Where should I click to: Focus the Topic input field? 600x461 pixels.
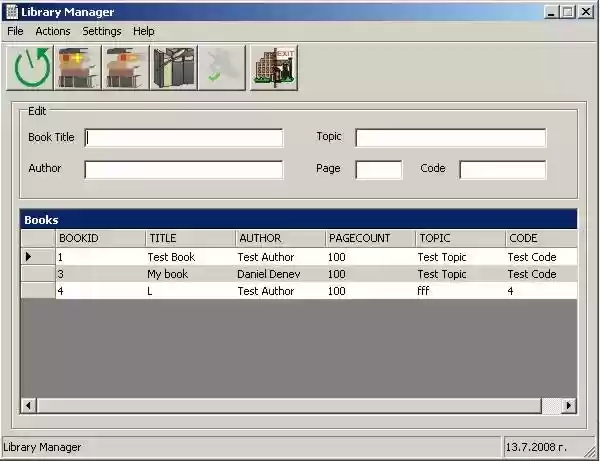click(451, 138)
